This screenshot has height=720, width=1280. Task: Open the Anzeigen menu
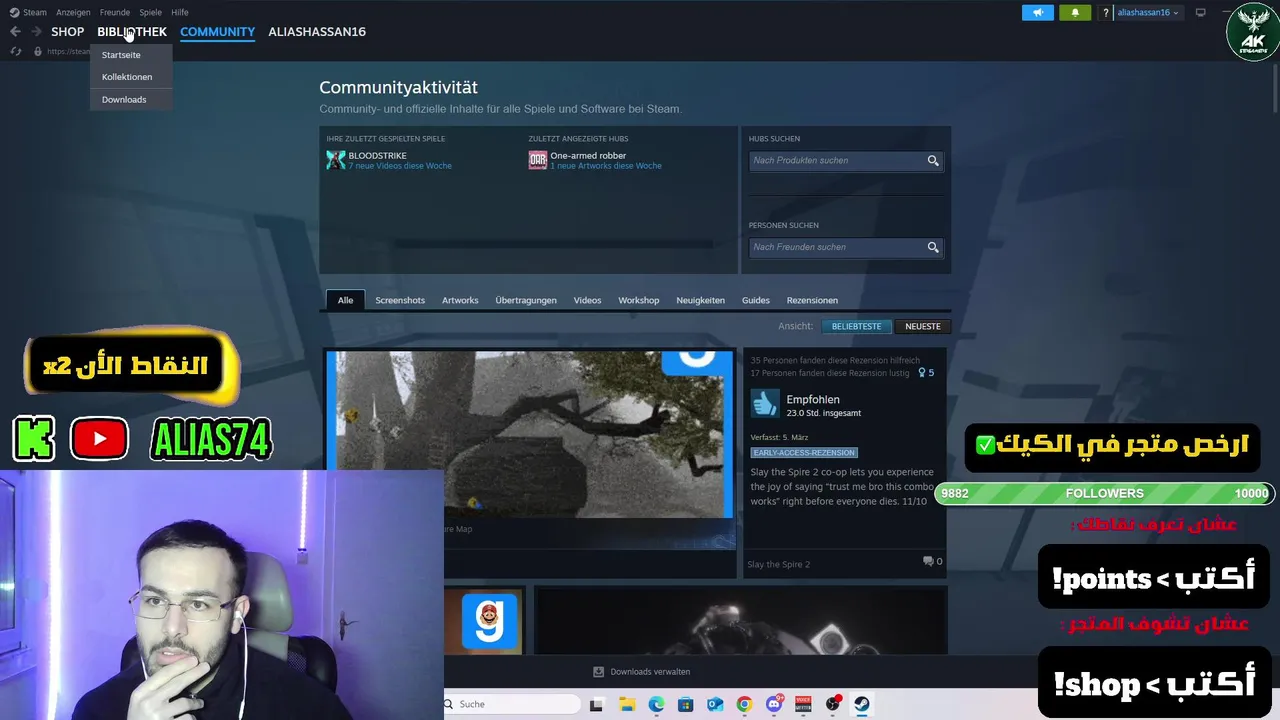[x=73, y=12]
